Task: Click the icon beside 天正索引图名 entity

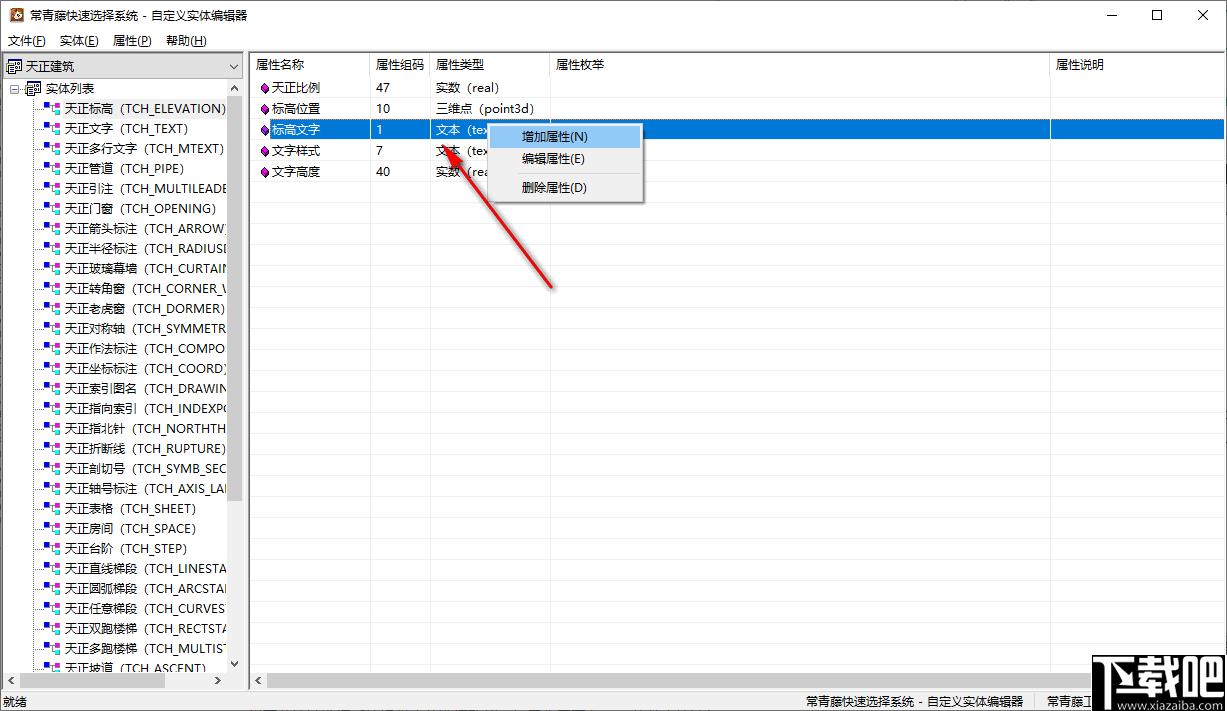Action: coord(52,388)
